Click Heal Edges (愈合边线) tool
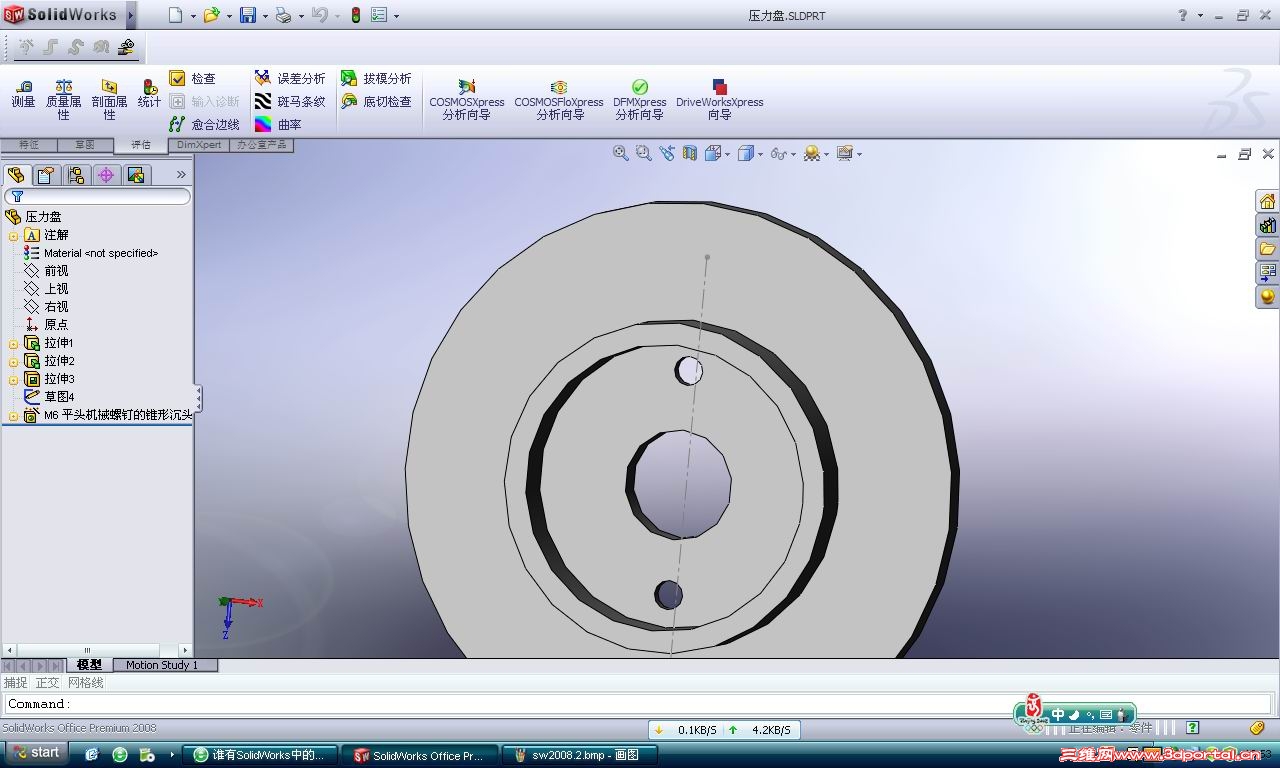 [x=205, y=125]
